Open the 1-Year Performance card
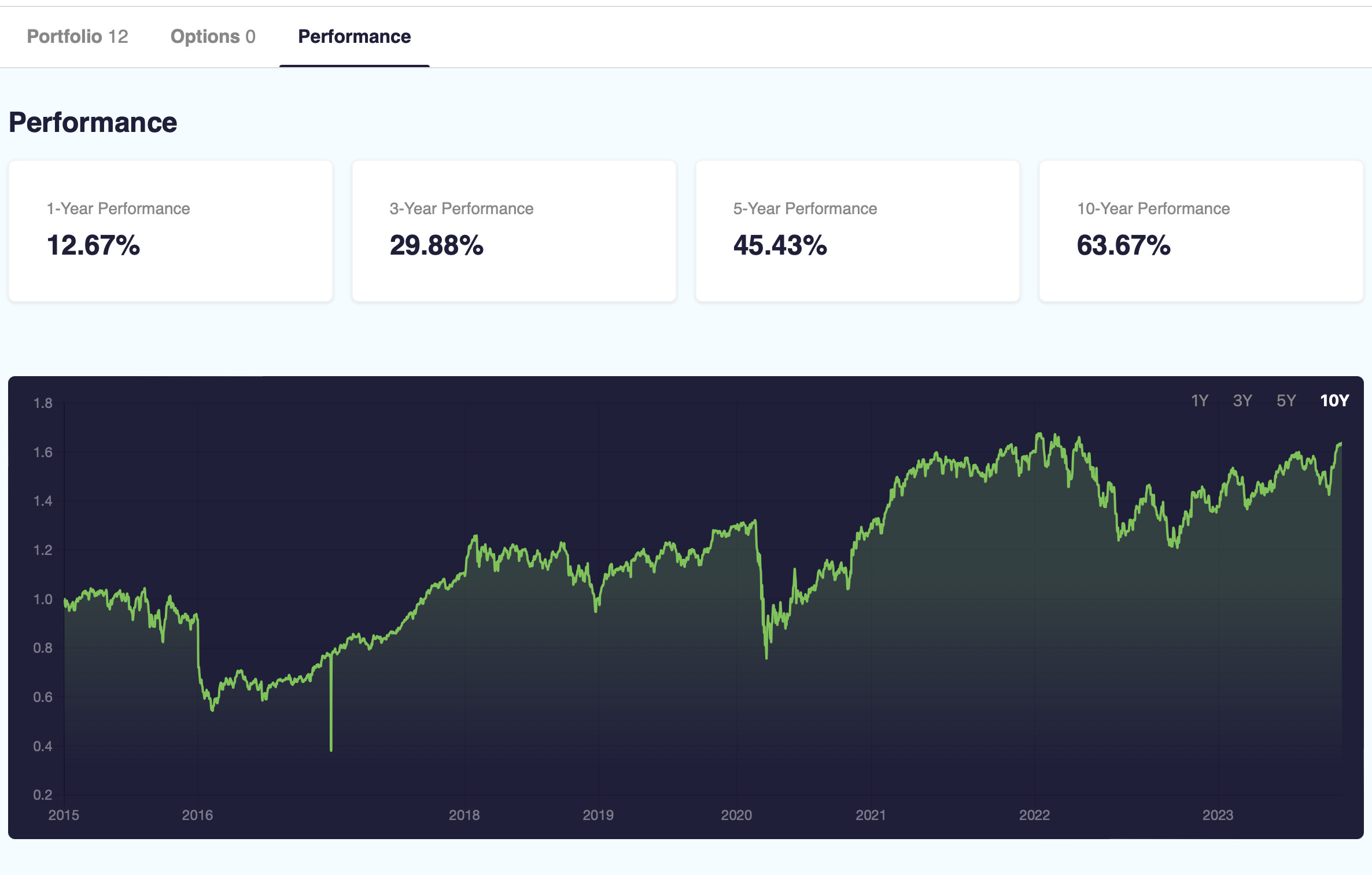Image resolution: width=1372 pixels, height=875 pixels. pos(171,231)
